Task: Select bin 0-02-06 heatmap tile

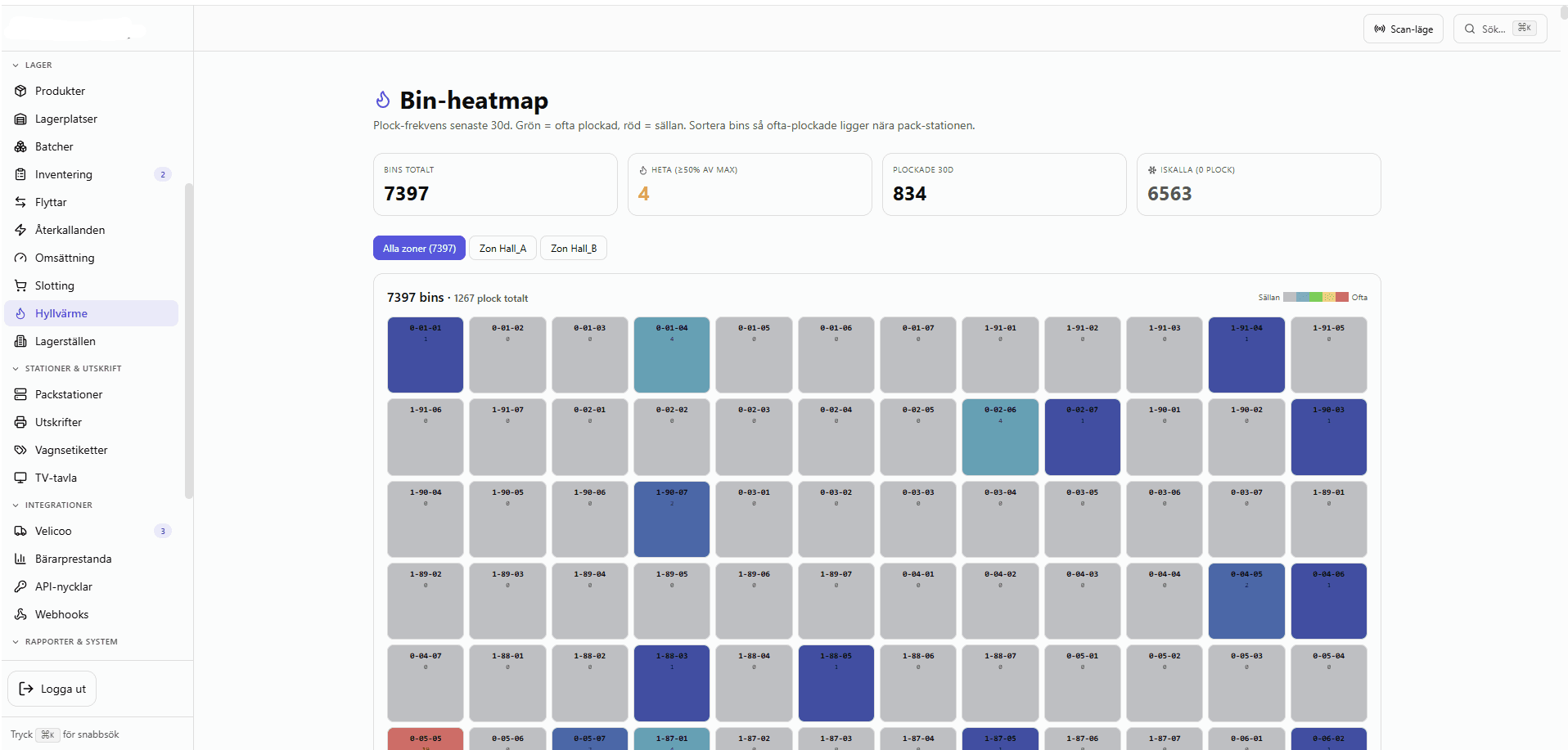Action: pos(1000,437)
